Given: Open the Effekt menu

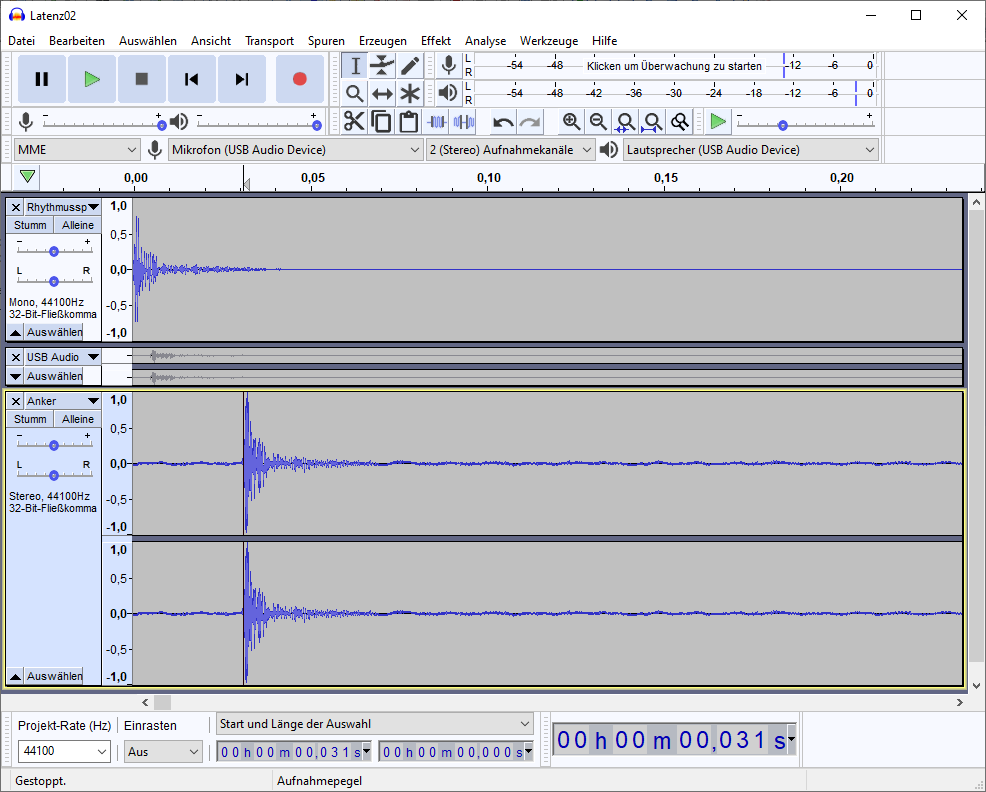Looking at the screenshot, I should coord(435,41).
